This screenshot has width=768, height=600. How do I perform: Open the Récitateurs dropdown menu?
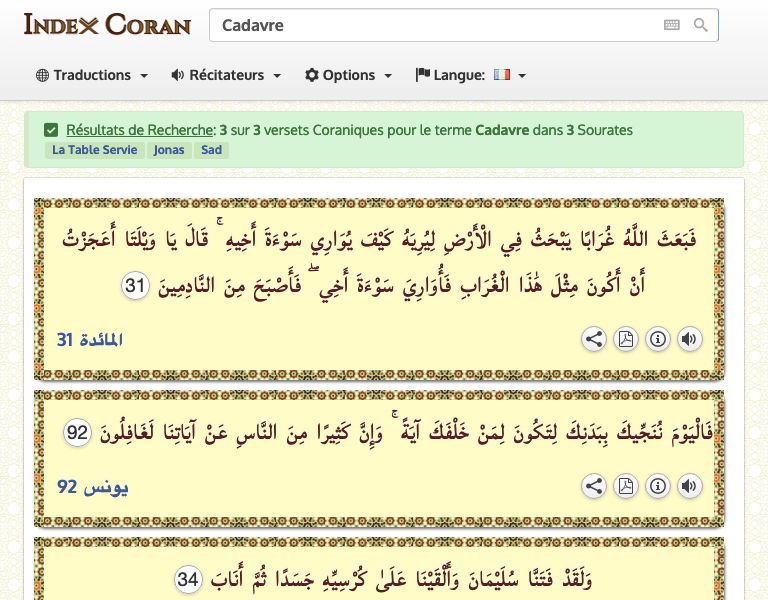point(226,75)
